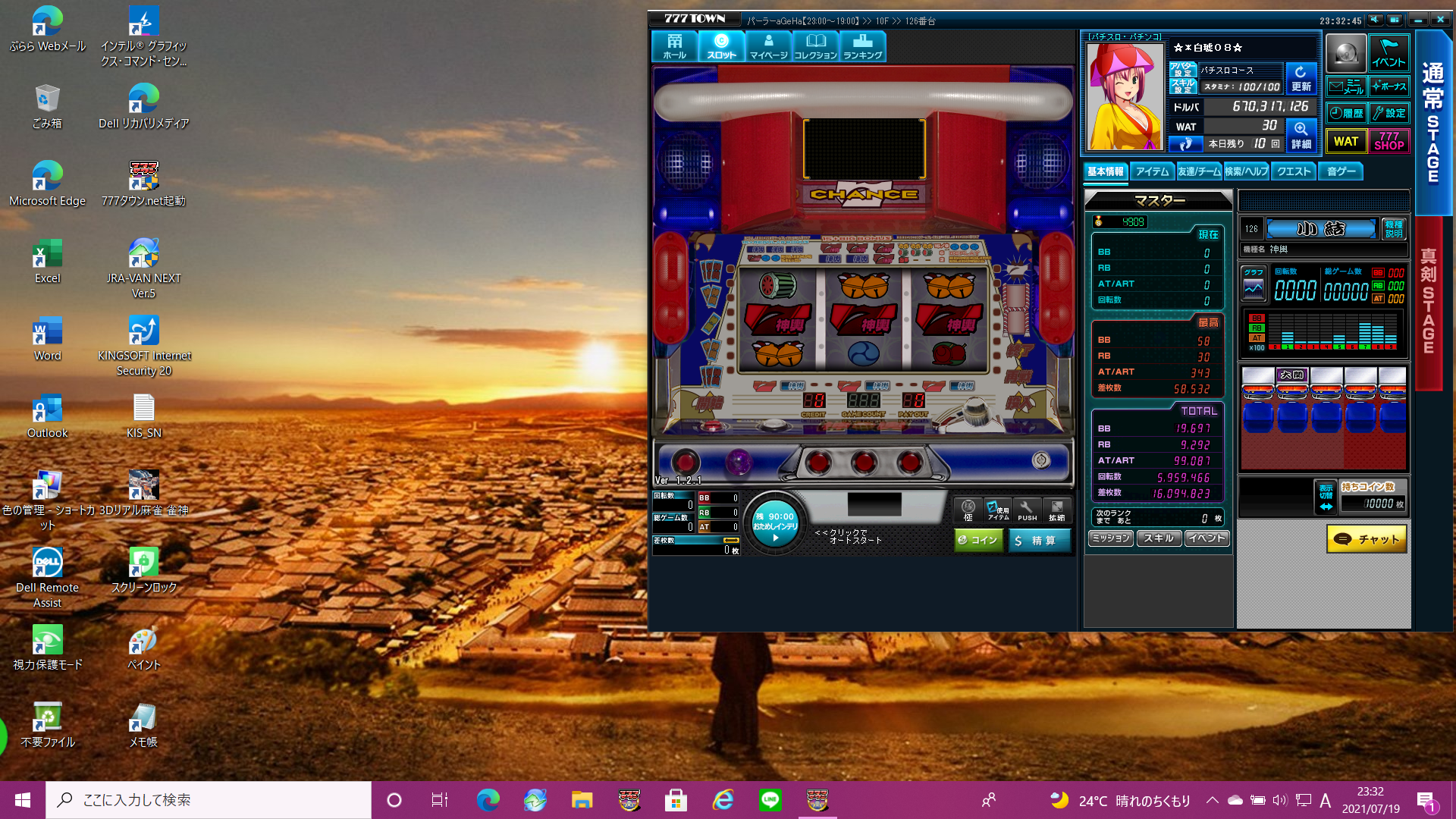Open LINE from the taskbar
This screenshot has height=819, width=1456.
point(770,800)
